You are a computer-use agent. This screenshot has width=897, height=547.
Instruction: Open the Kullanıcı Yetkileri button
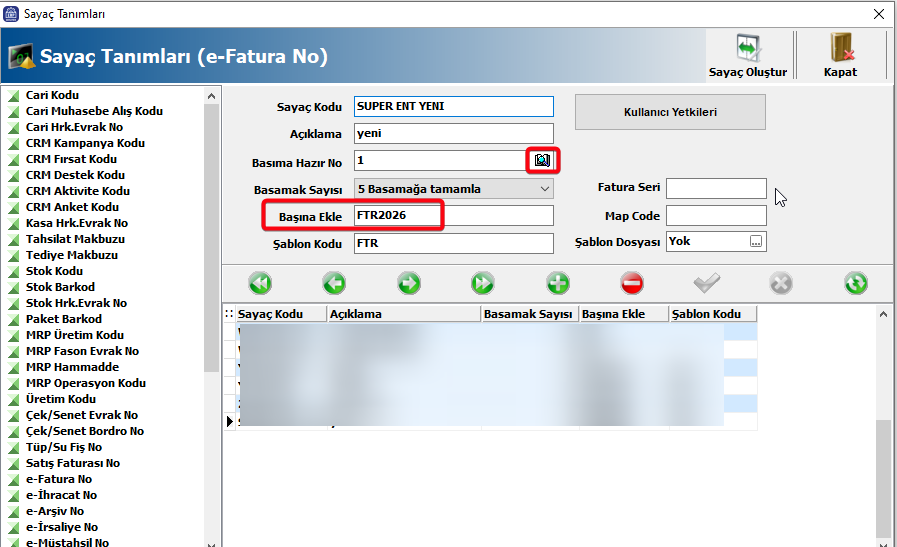tap(670, 112)
